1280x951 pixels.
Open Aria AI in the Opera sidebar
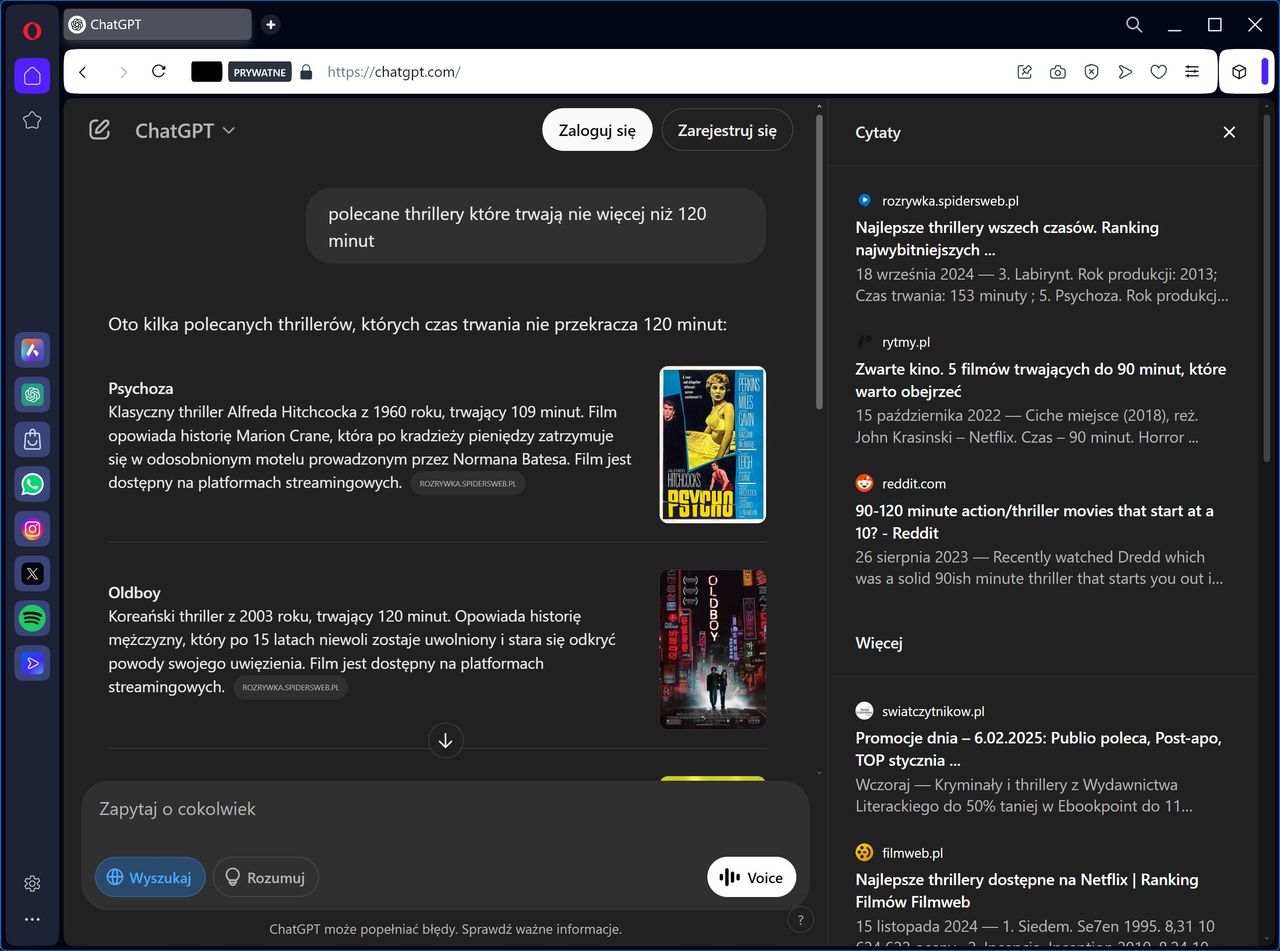pyautogui.click(x=32, y=350)
